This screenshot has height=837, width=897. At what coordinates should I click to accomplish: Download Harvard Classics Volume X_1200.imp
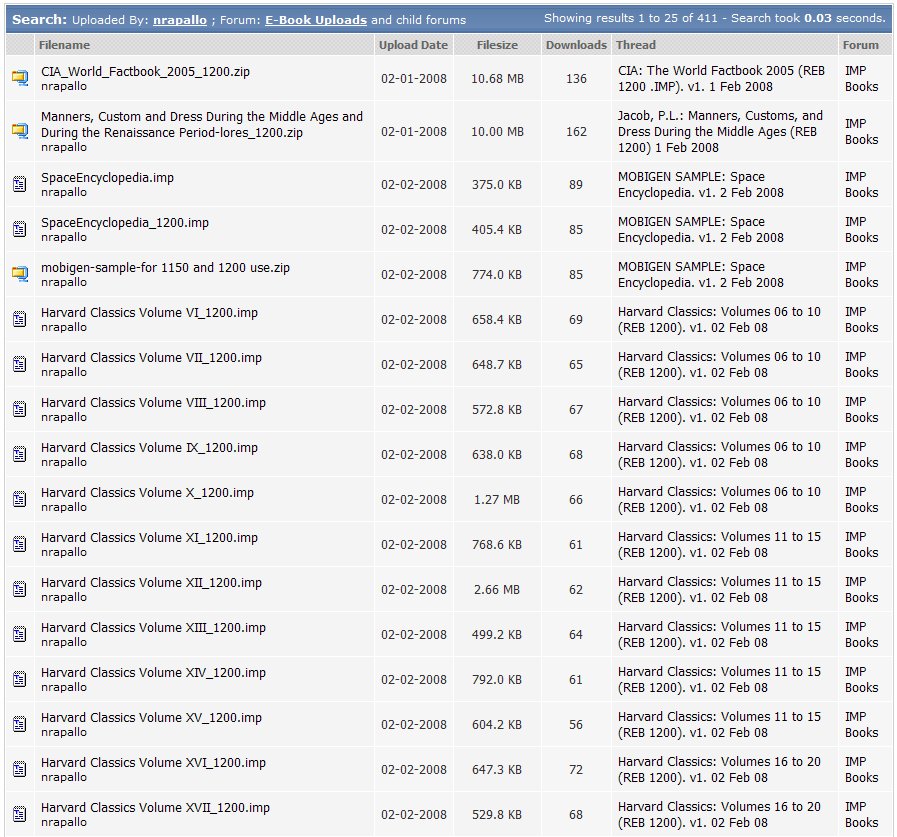147,493
